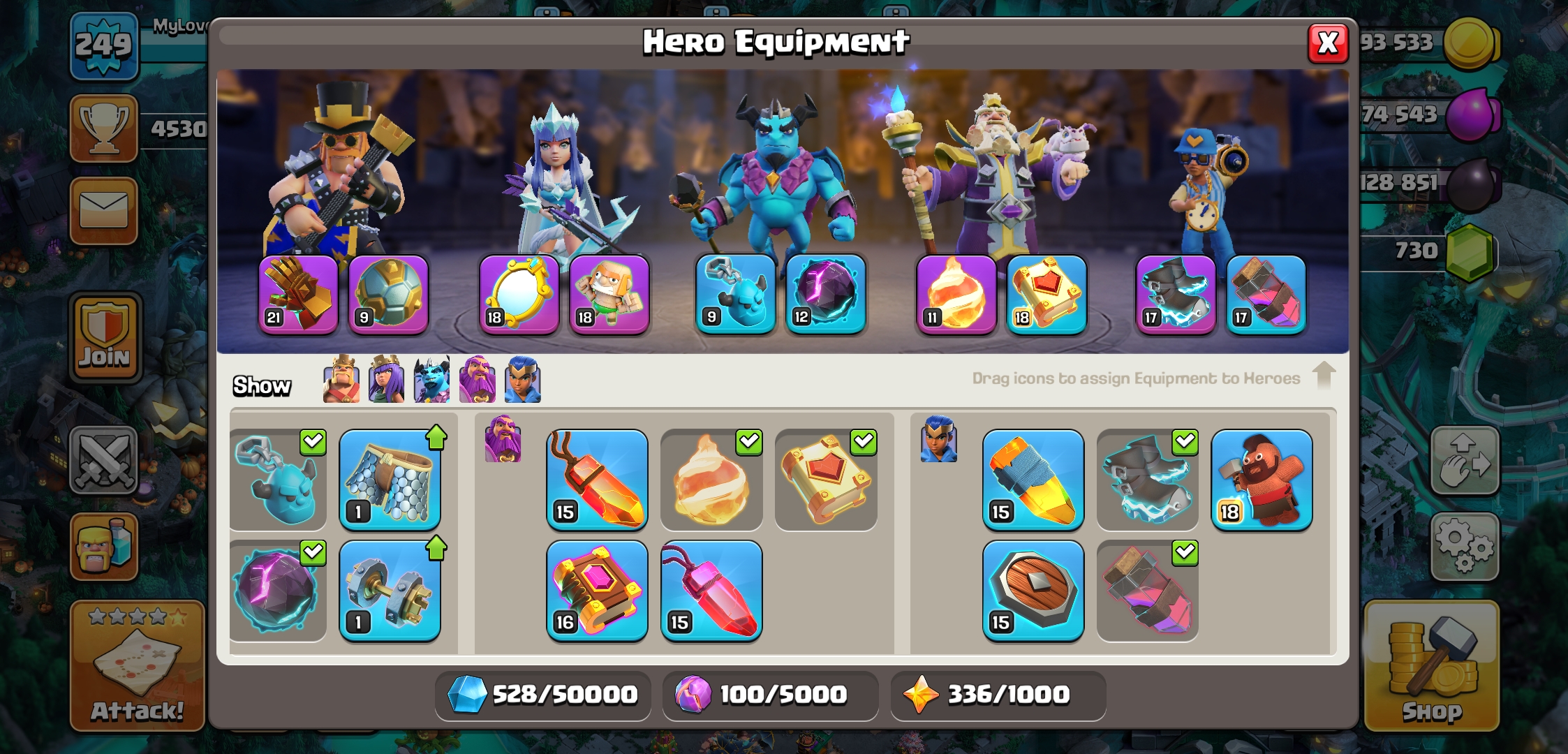1568x754 pixels.
Task: Click the Shiny Ore 528/50000 counter
Action: [542, 695]
